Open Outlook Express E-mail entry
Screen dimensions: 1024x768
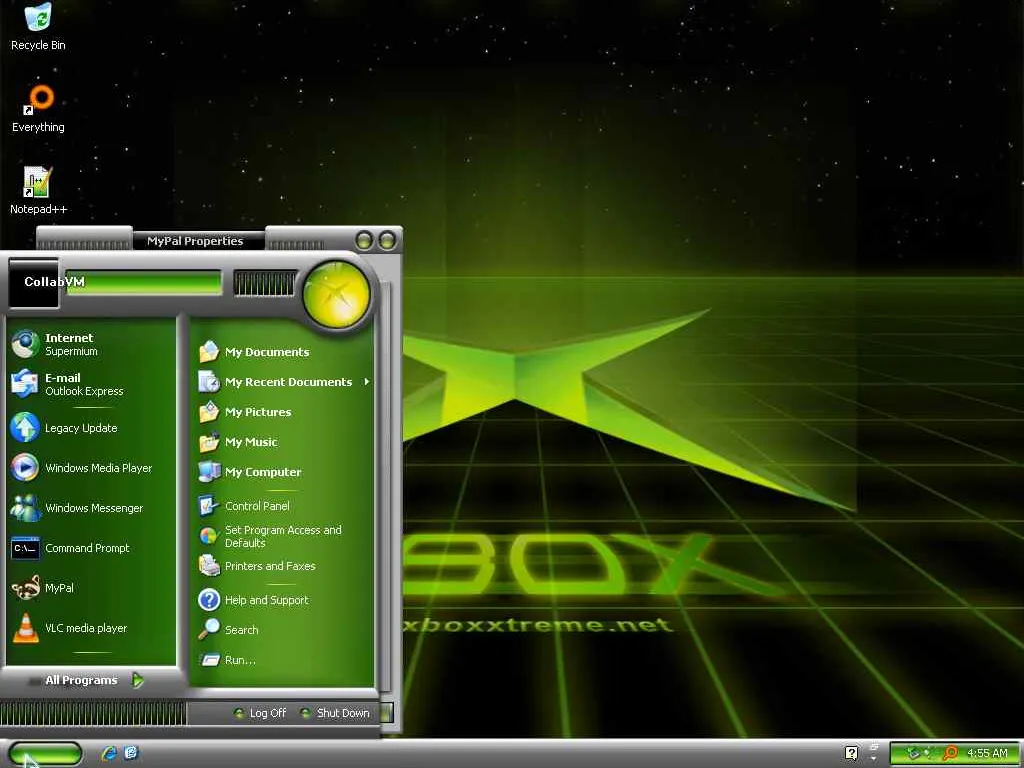(91, 384)
